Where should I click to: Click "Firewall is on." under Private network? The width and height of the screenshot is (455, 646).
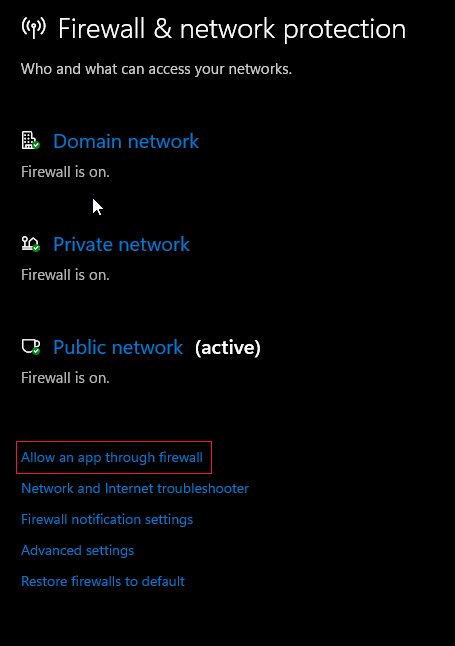(66, 275)
